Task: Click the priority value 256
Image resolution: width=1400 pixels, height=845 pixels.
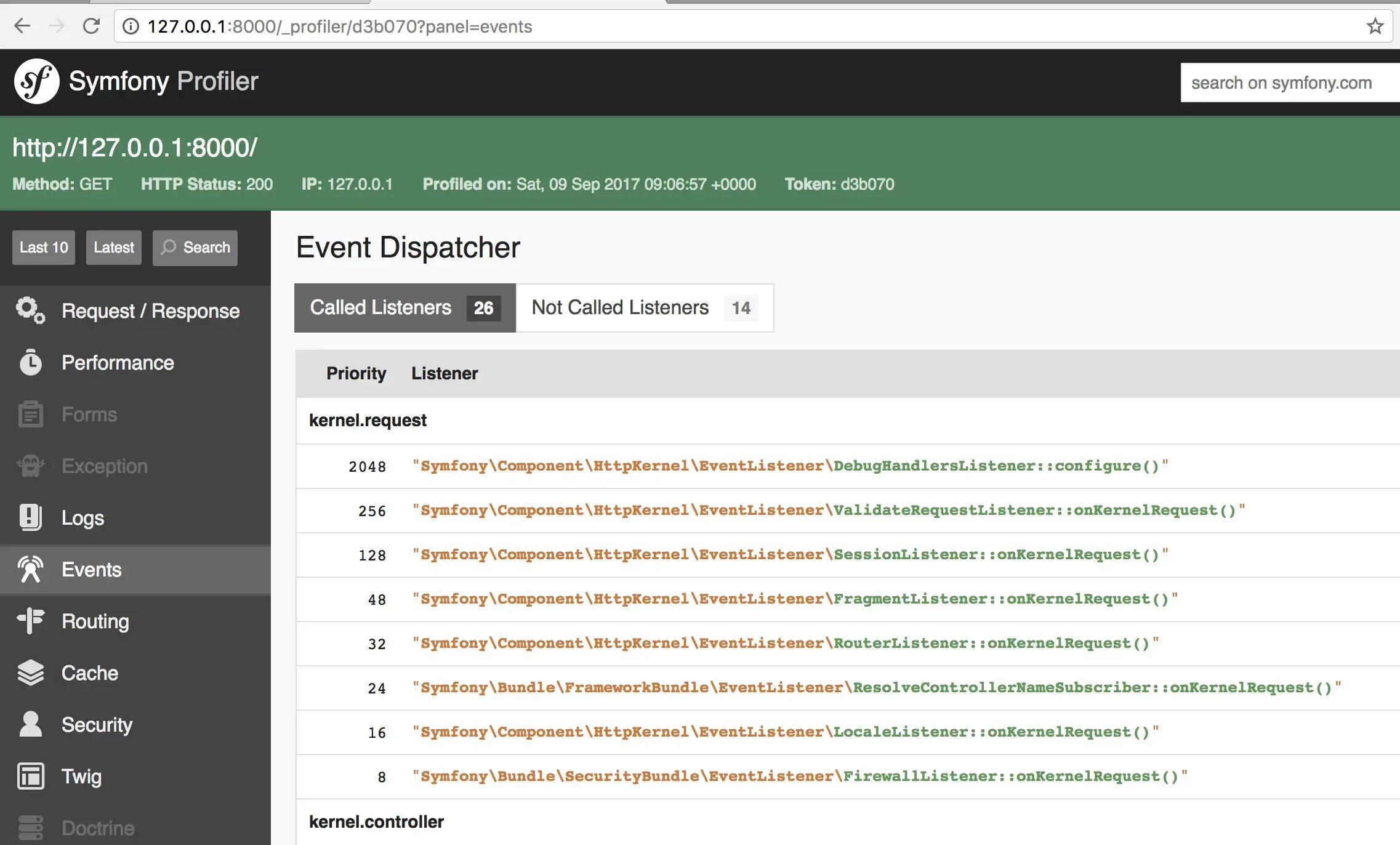Action: click(x=372, y=511)
